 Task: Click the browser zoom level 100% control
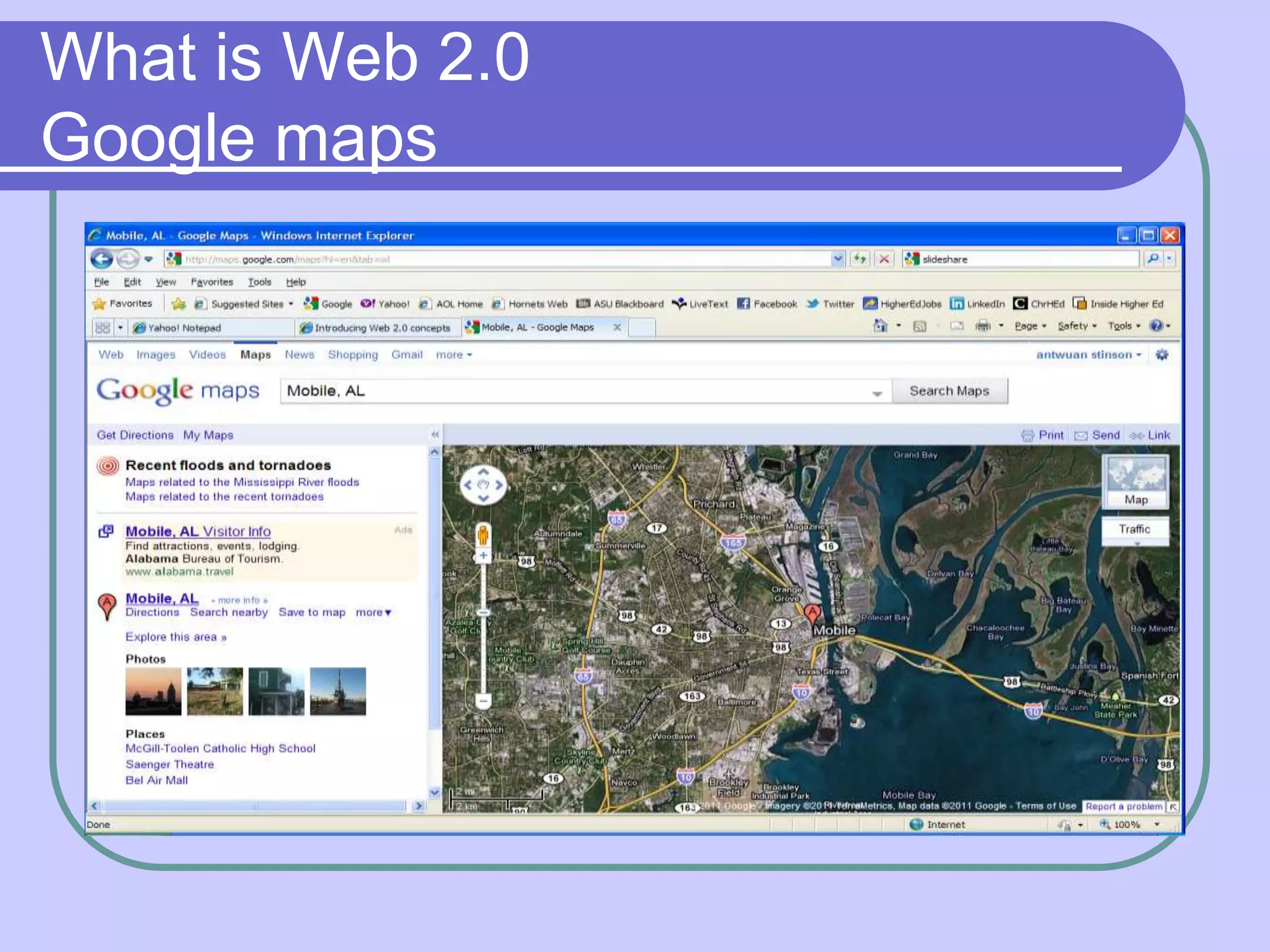click(1129, 825)
